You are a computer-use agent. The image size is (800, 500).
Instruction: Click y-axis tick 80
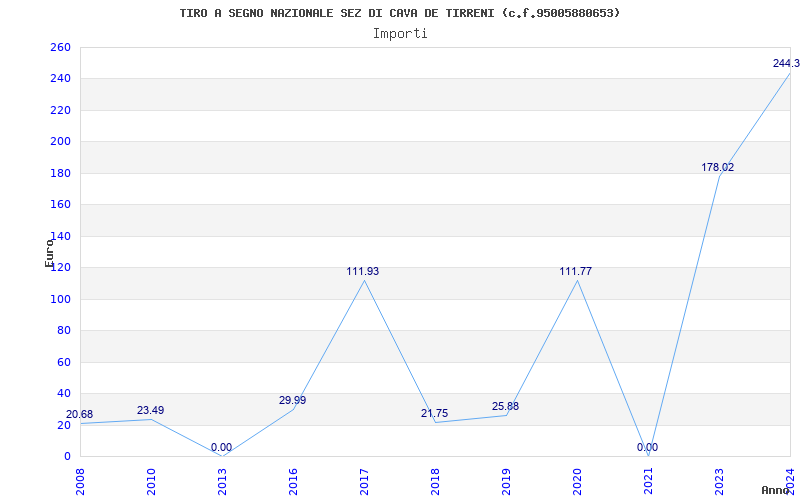(64, 330)
